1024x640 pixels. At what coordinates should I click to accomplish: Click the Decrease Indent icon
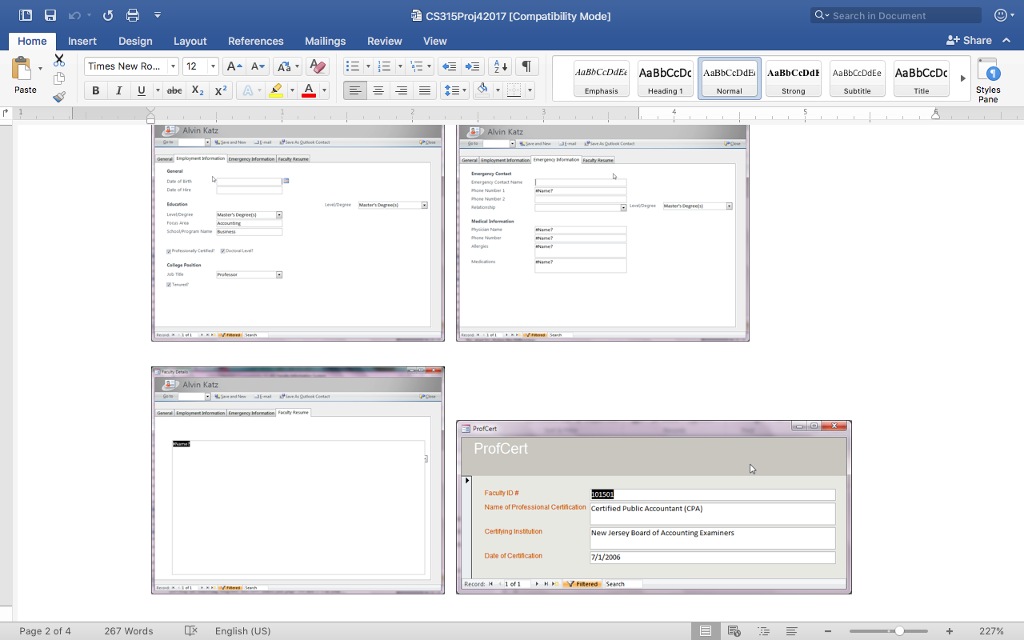[x=449, y=66]
